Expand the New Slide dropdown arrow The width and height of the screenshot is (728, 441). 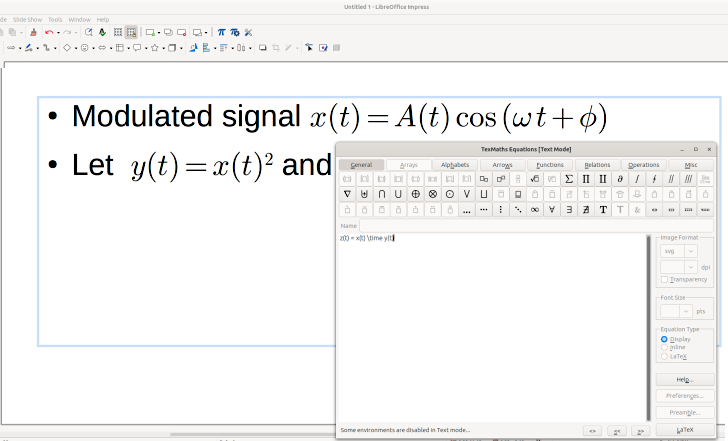click(x=159, y=33)
